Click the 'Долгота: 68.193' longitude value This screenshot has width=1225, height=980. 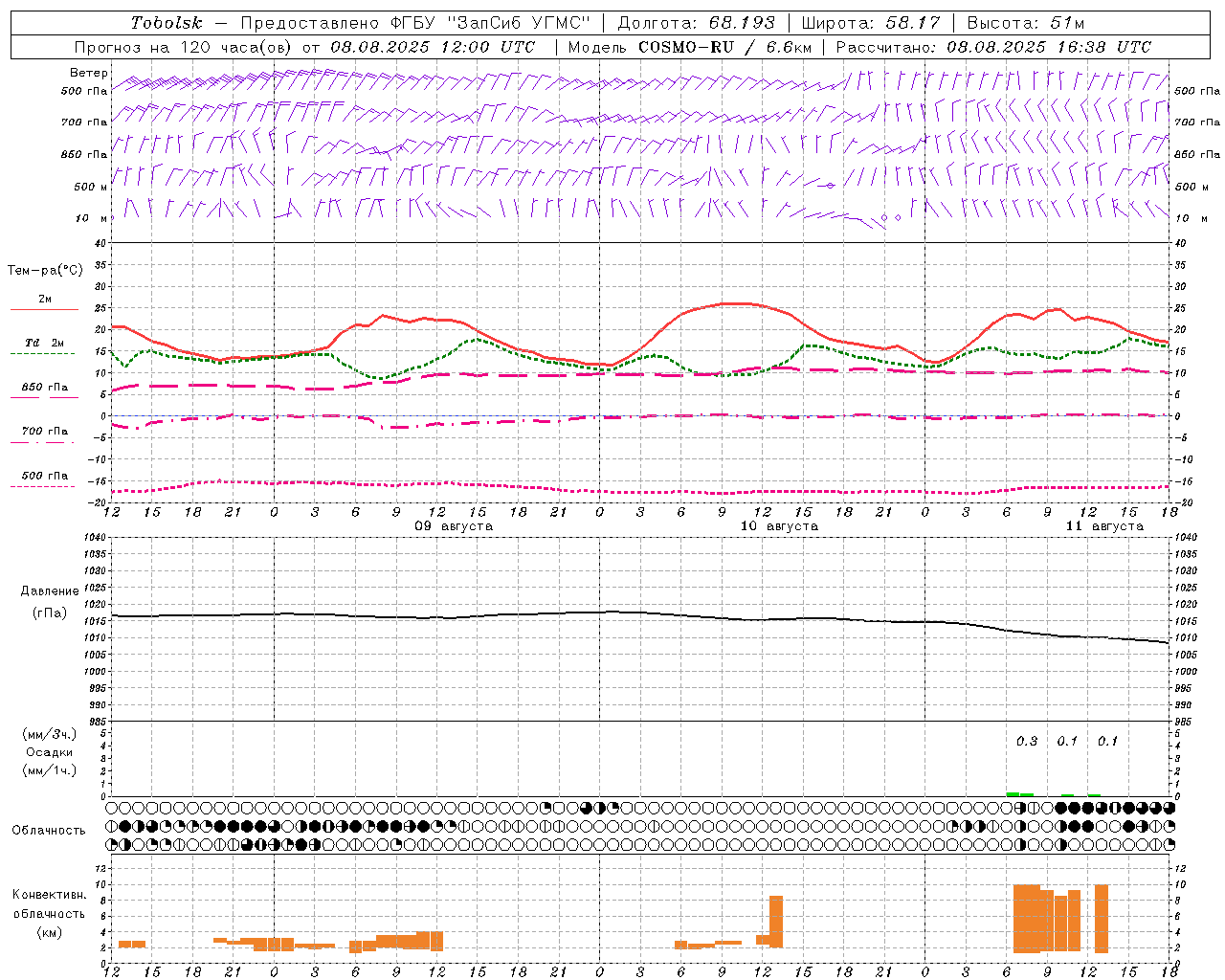[x=696, y=23]
